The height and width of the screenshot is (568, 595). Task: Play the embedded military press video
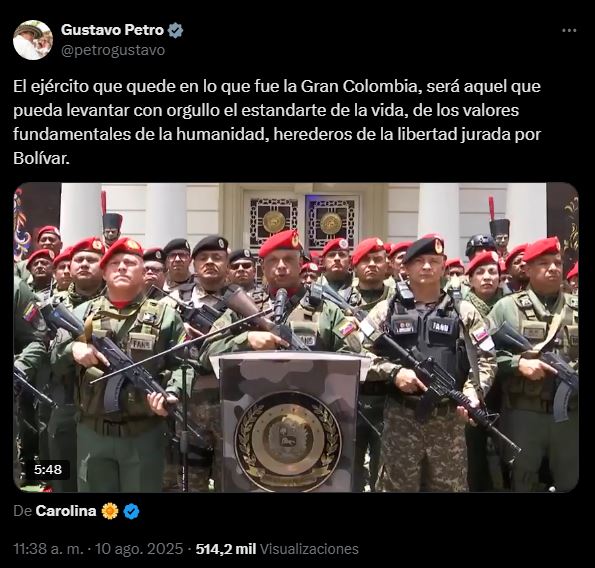click(296, 337)
